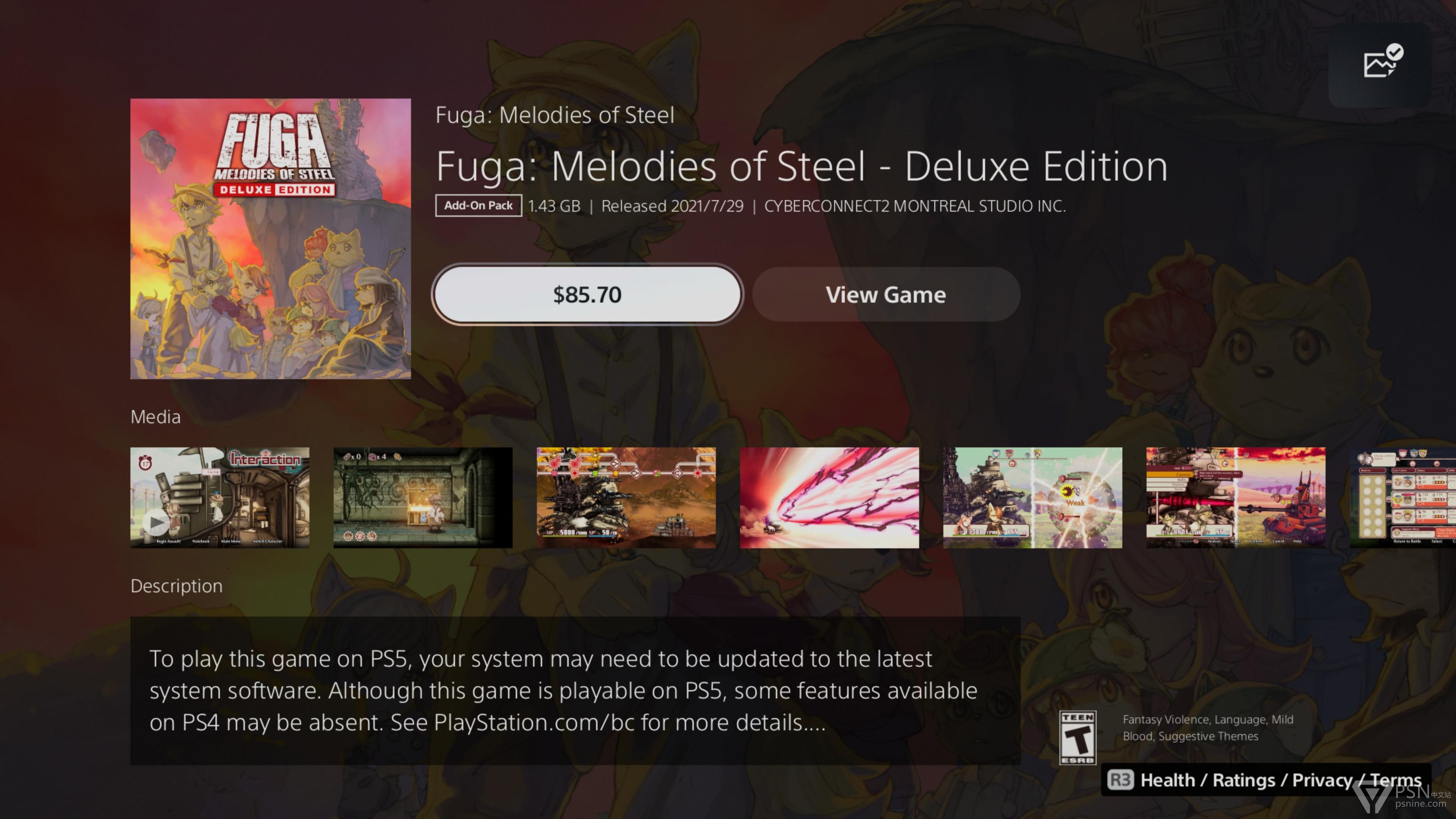Click the content descriptors rating text
This screenshot has height=819, width=1456.
[1207, 728]
